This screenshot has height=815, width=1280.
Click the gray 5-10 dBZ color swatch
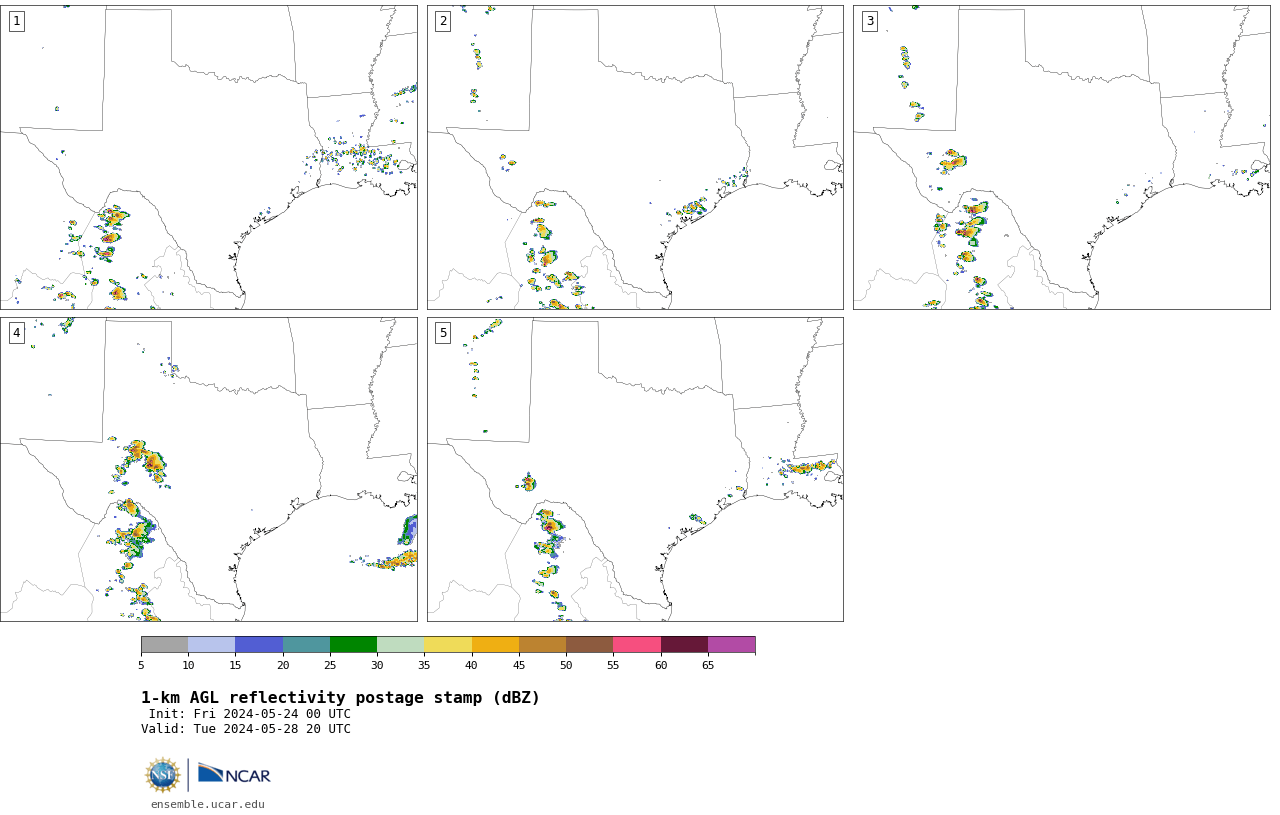(x=164, y=645)
